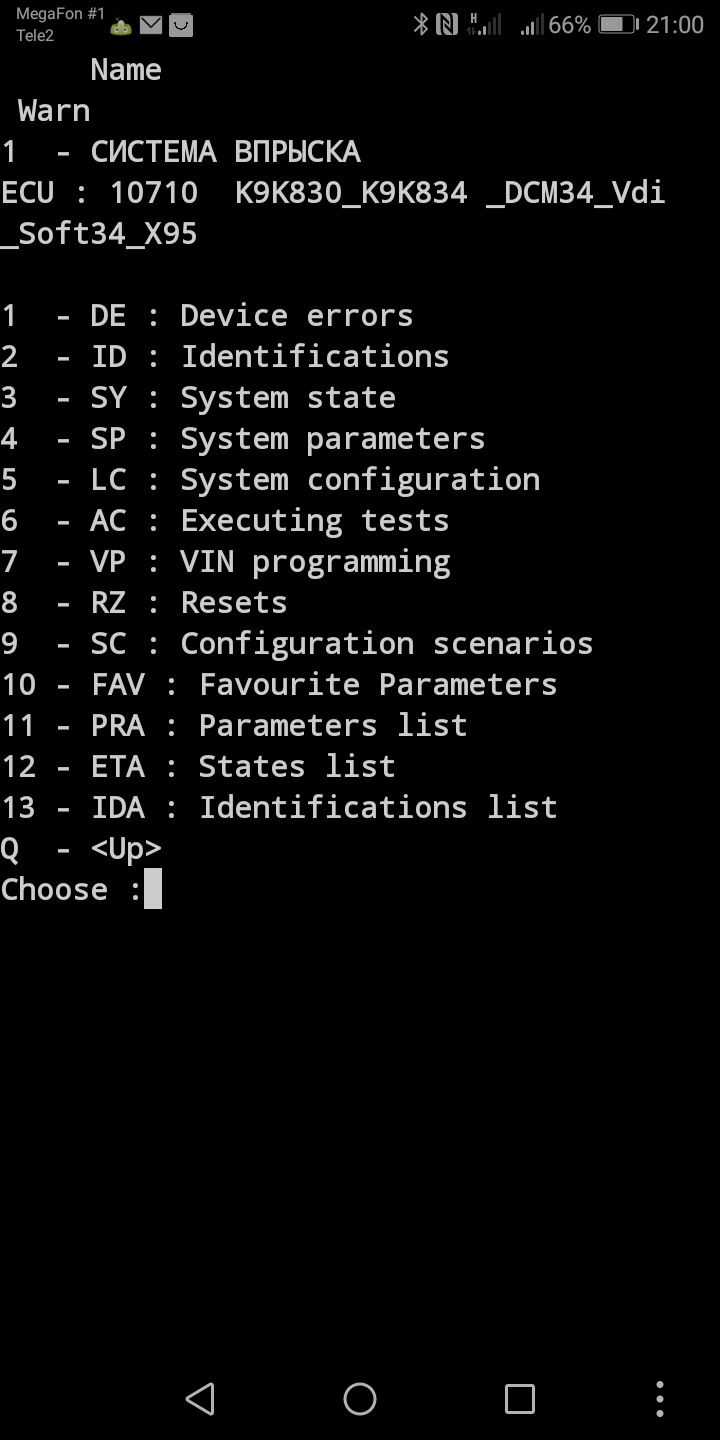Select Favourite Parameters menu line
This screenshot has height=1440, width=720.
click(279, 685)
